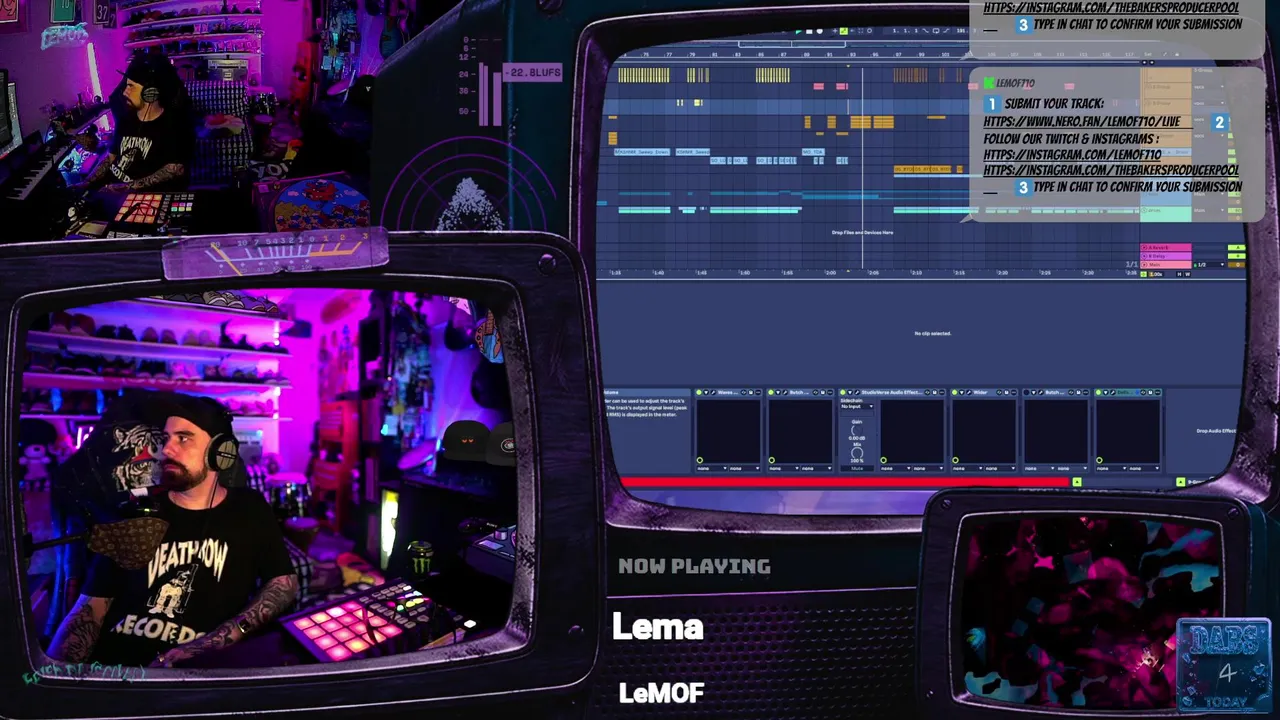Open the Main track 1/2 output dropdown

point(1209,265)
